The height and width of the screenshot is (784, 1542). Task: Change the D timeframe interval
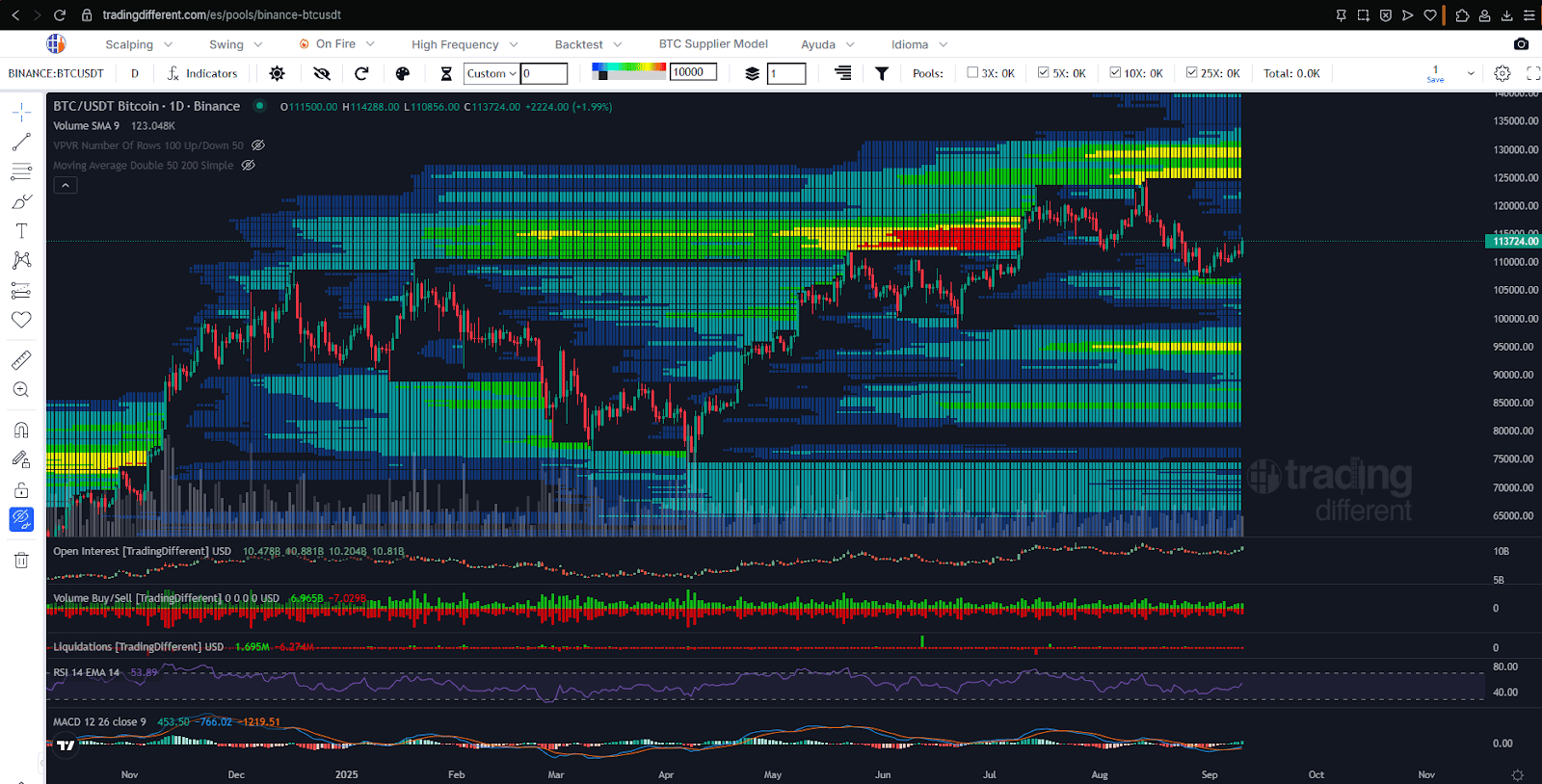tap(135, 73)
